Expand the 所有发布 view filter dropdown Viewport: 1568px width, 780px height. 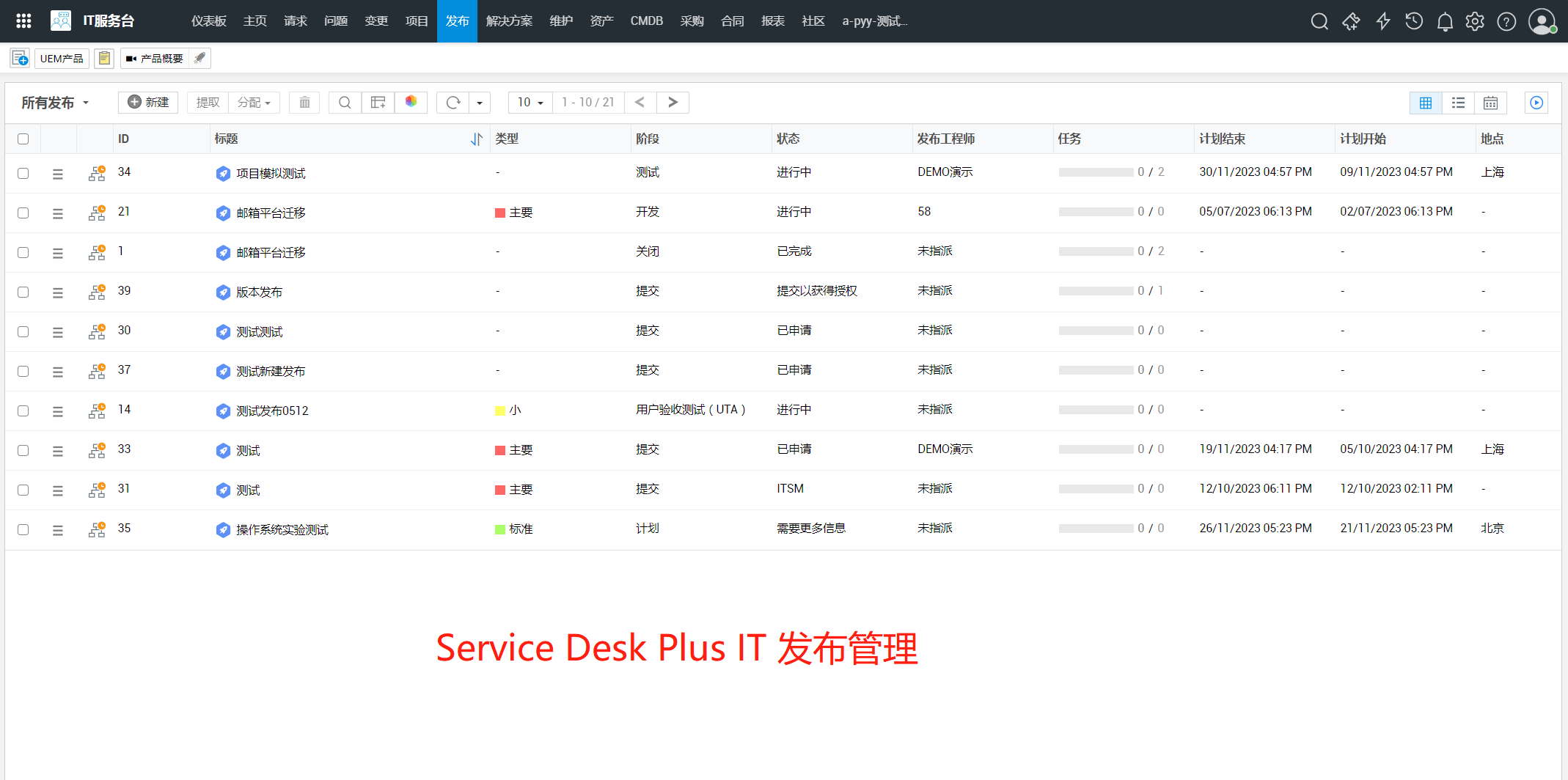point(55,103)
